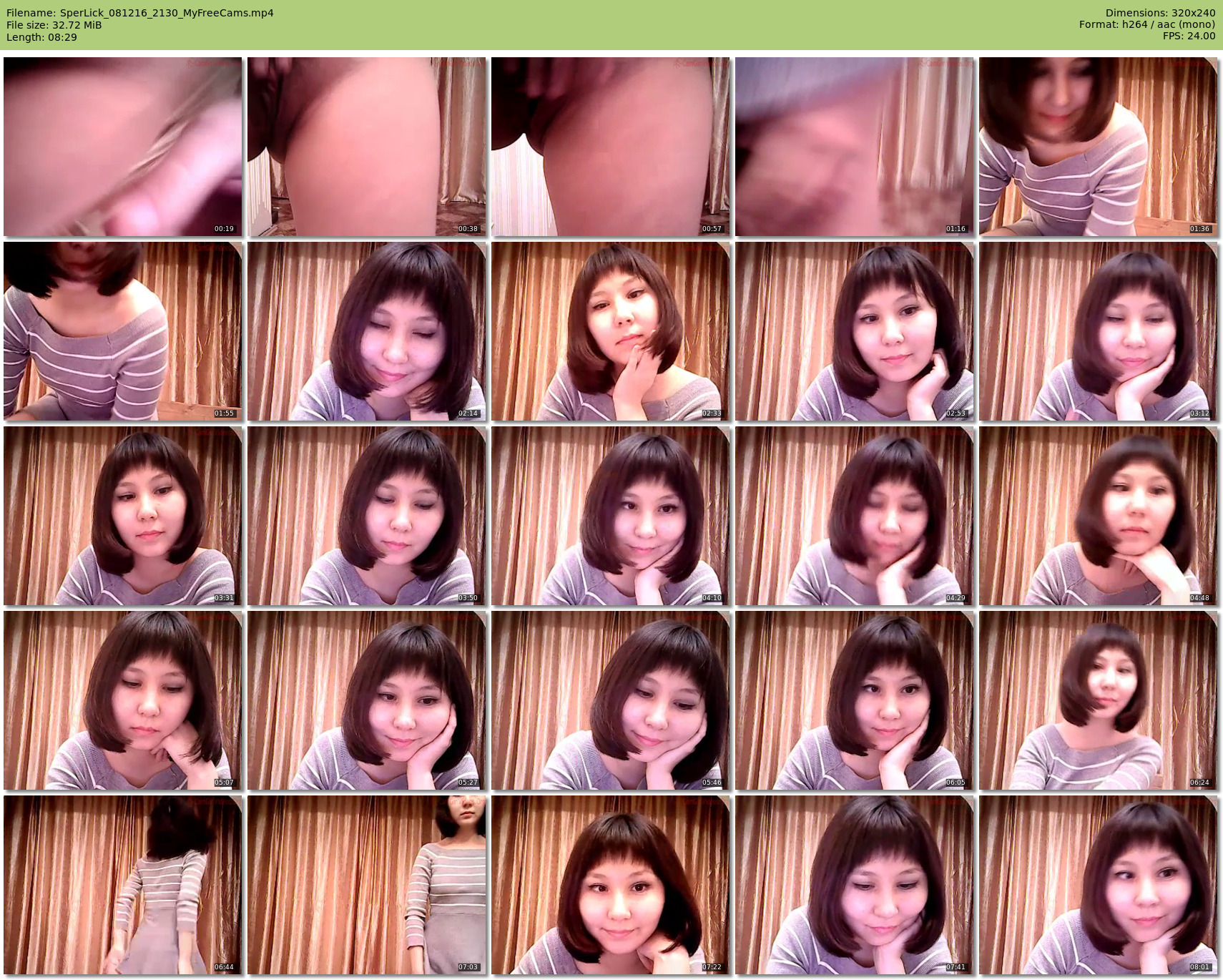Viewport: 1223px width, 980px height.
Task: Open the frame labeled 06:44
Action: tap(122, 885)
